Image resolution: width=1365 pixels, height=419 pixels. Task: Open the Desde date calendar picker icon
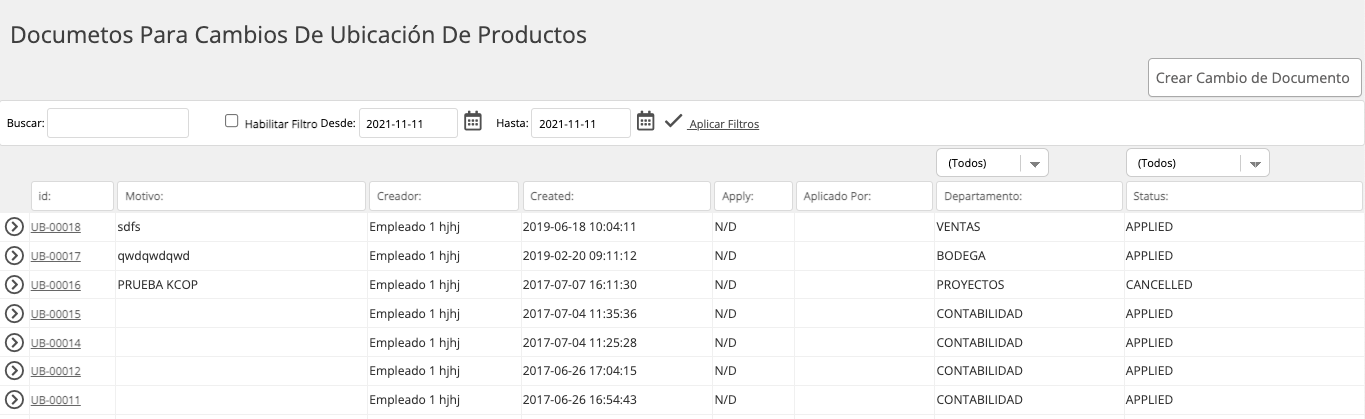point(474,122)
